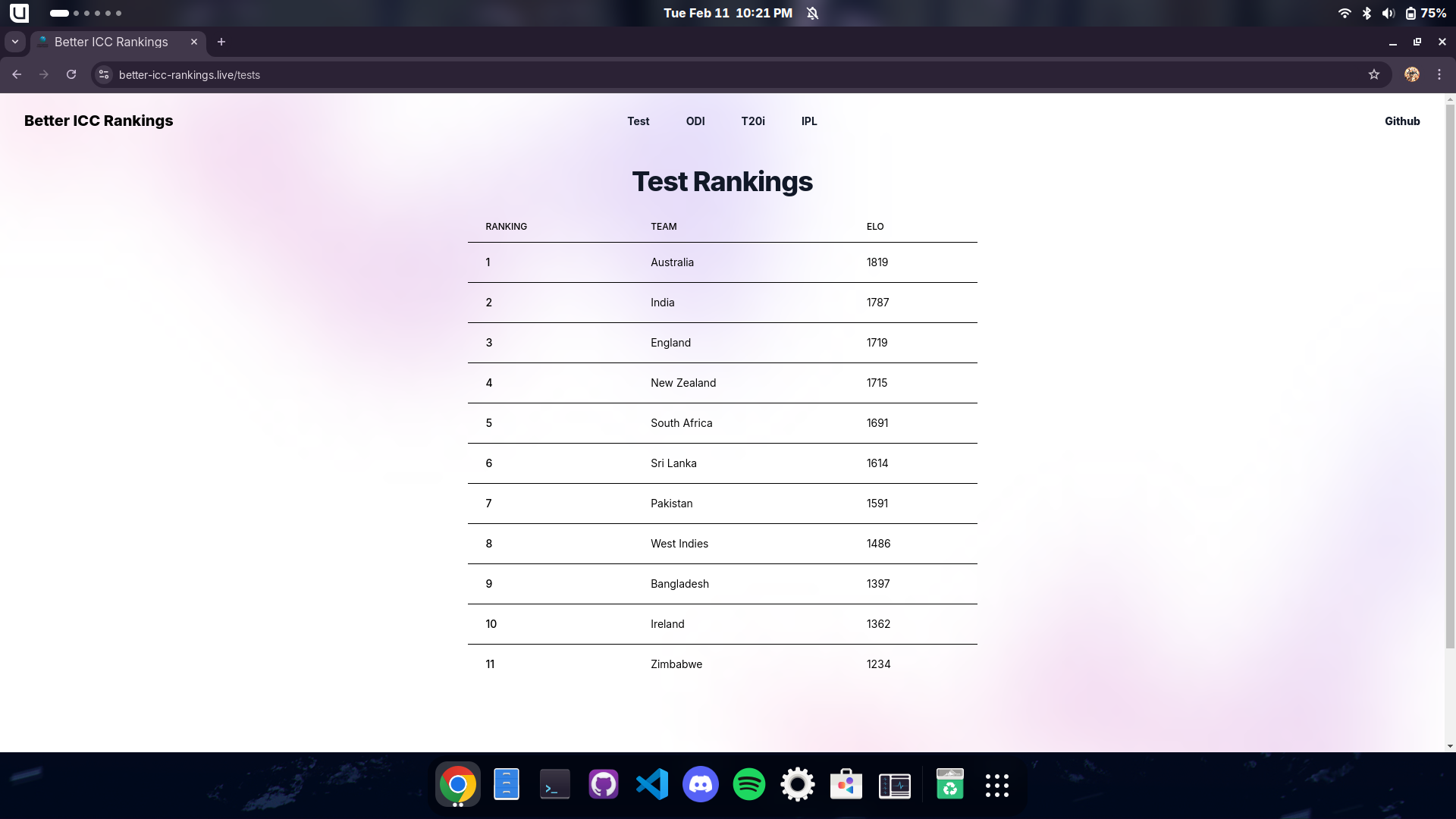Screen dimensions: 1456x819
Task: Click the page vertical scrollbar
Action: point(1450,375)
